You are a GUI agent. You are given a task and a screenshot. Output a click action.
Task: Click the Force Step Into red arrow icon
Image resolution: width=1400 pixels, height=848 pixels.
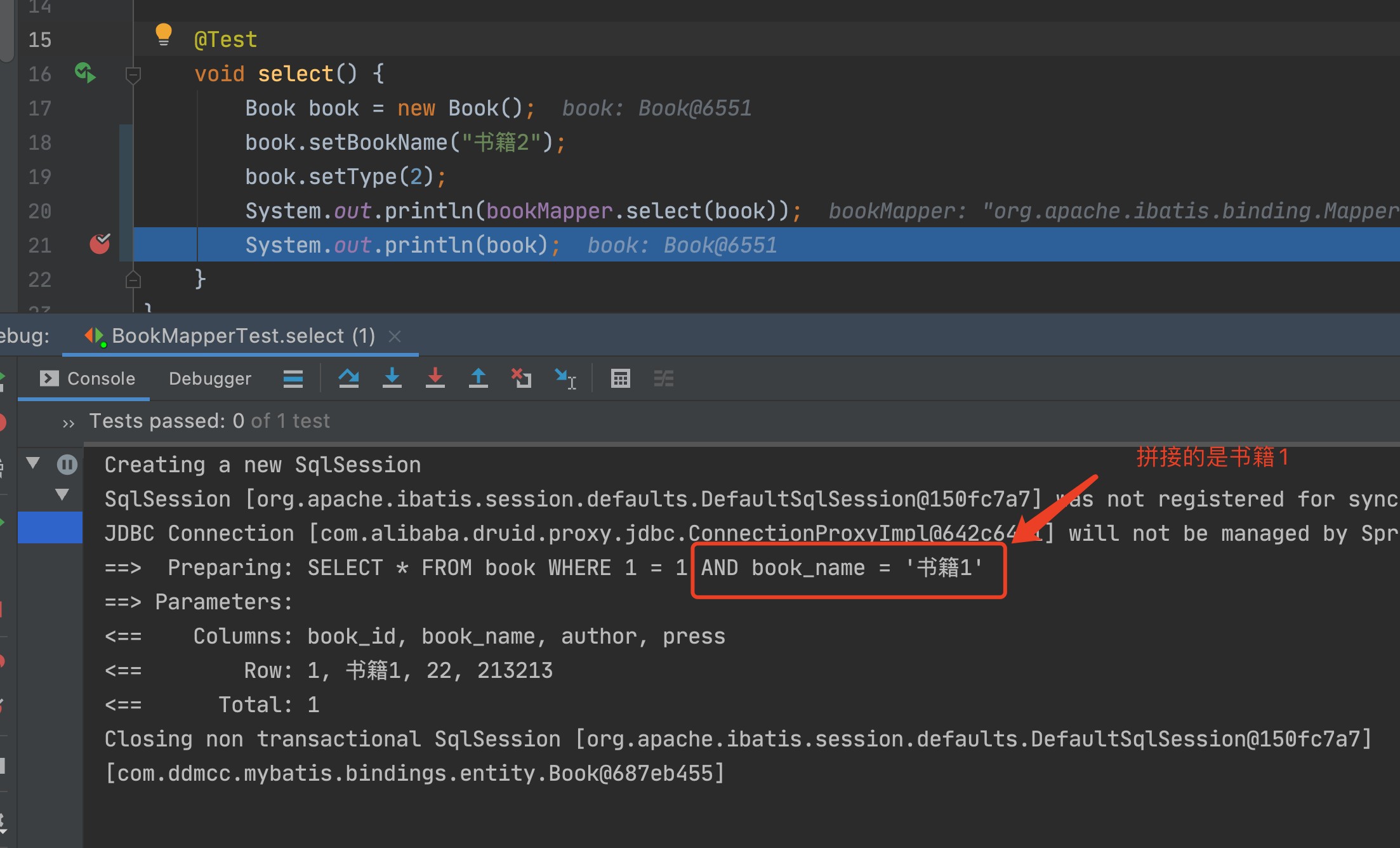435,378
